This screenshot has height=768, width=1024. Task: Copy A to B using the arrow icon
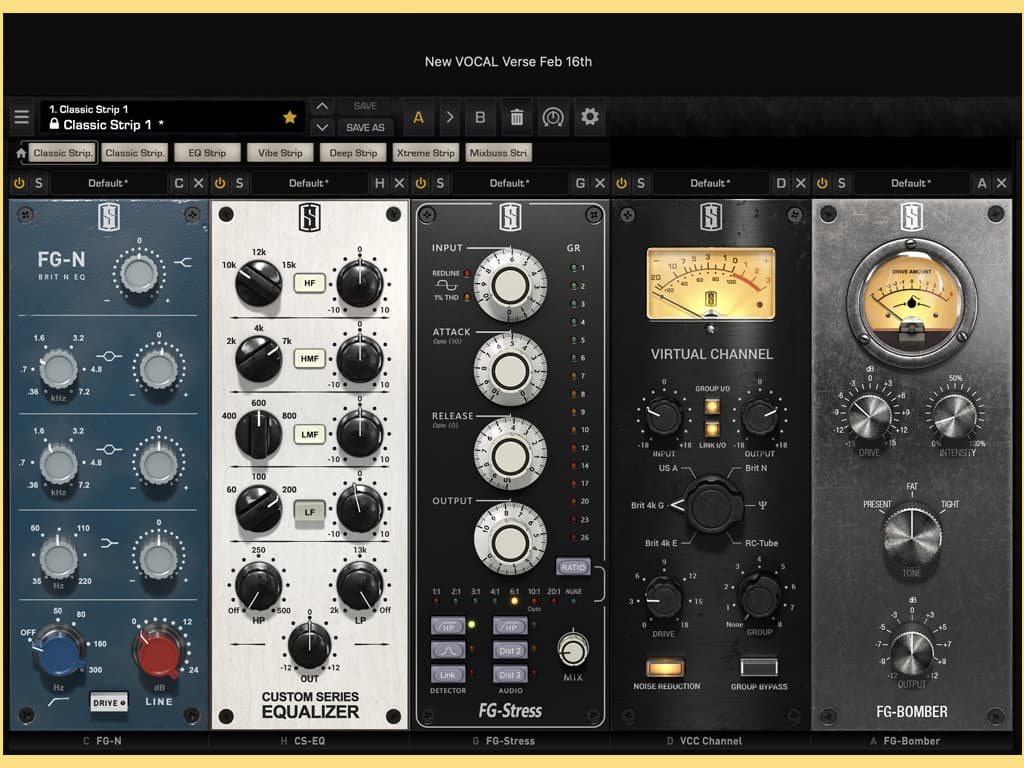point(449,117)
